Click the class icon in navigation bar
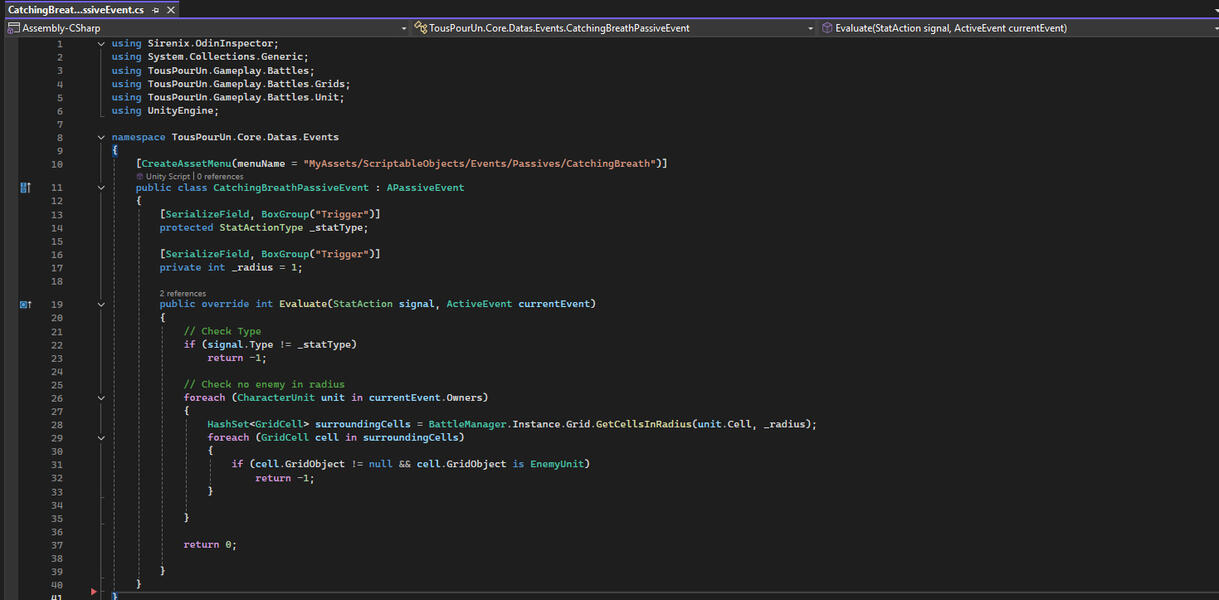This screenshot has height=600, width=1219. pos(420,28)
